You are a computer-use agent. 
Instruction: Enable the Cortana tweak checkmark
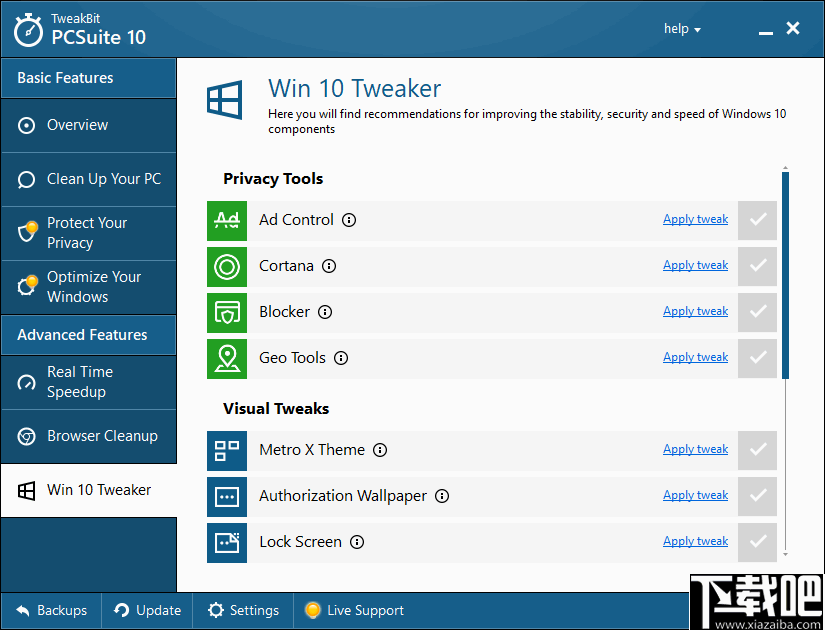coord(757,266)
